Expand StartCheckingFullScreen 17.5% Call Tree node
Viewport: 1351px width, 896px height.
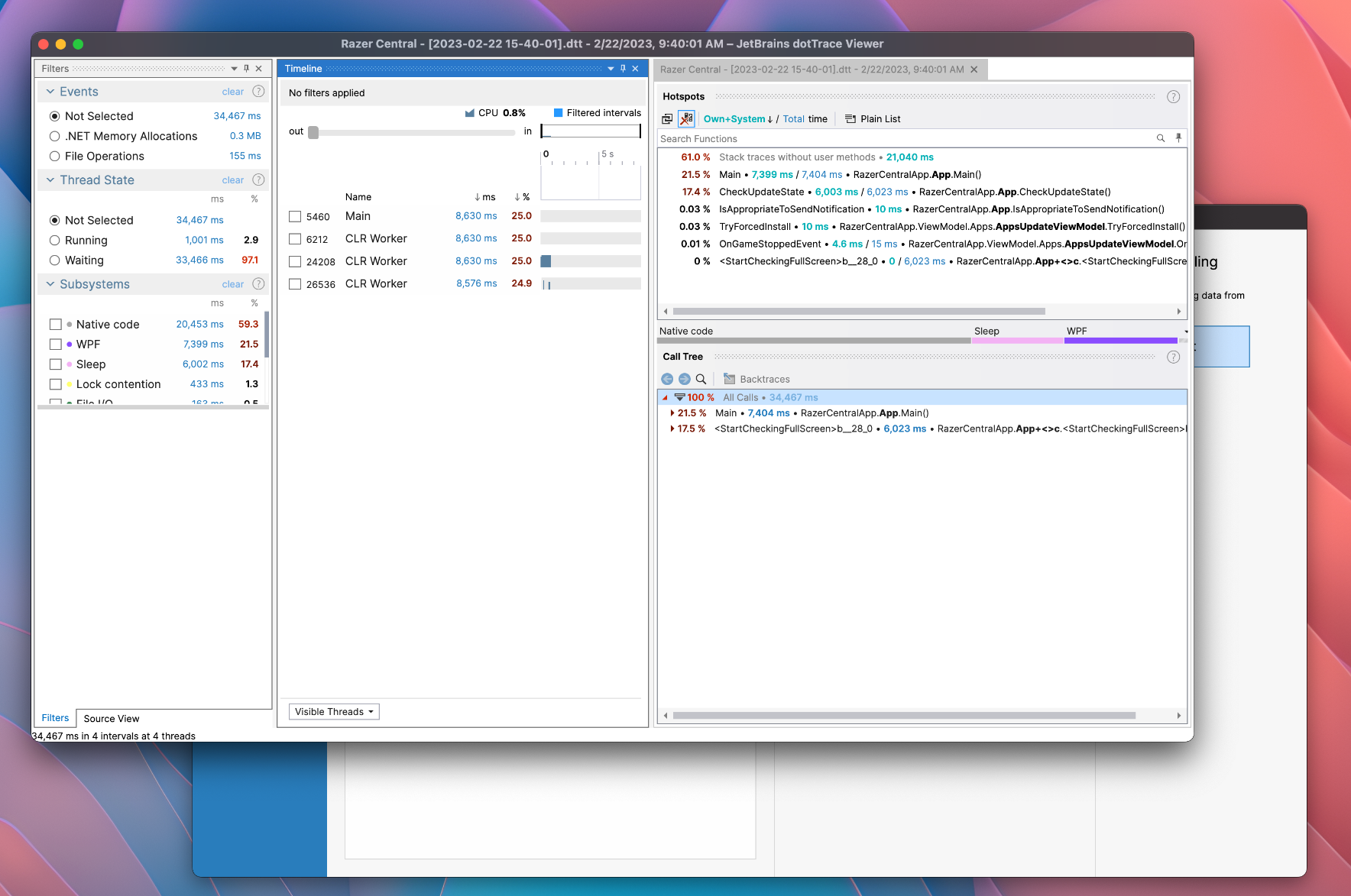coord(672,429)
